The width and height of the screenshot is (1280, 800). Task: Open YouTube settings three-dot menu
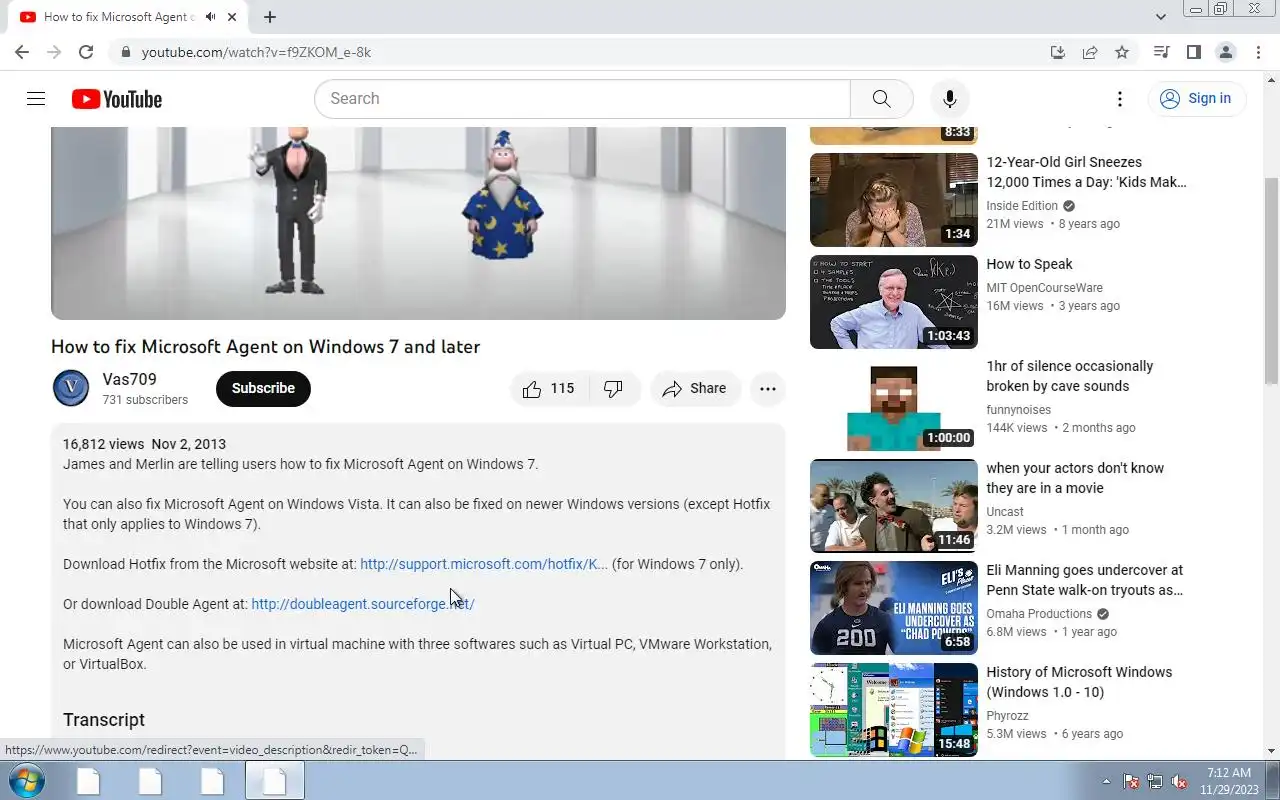click(x=1120, y=99)
